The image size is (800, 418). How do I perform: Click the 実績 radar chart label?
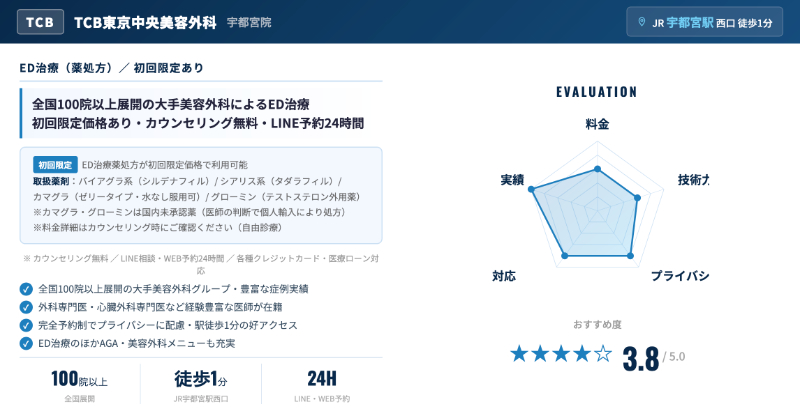pyautogui.click(x=512, y=180)
